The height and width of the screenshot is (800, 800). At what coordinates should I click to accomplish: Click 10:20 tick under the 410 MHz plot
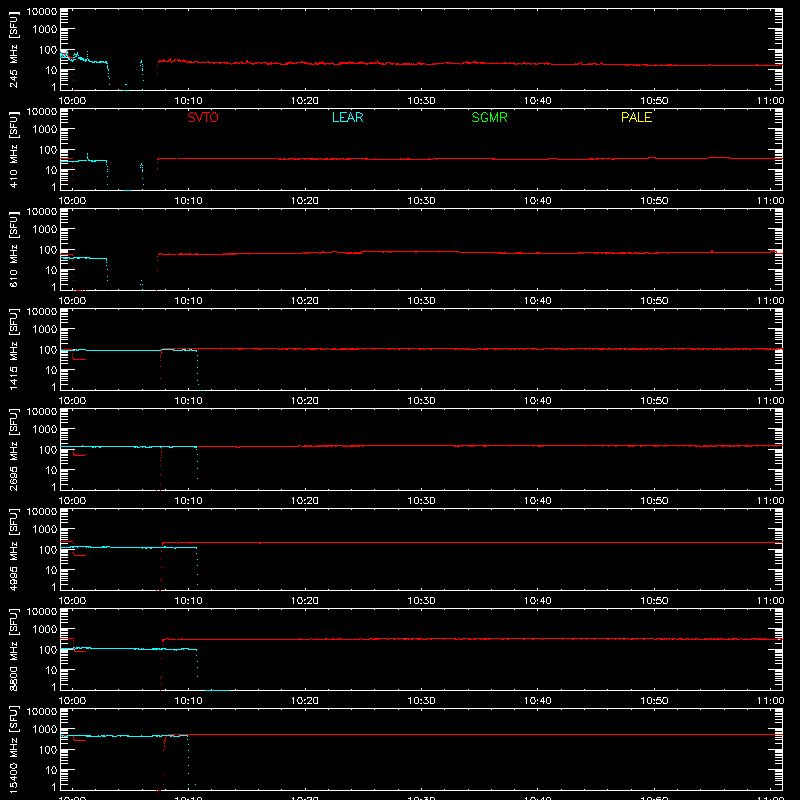point(305,201)
